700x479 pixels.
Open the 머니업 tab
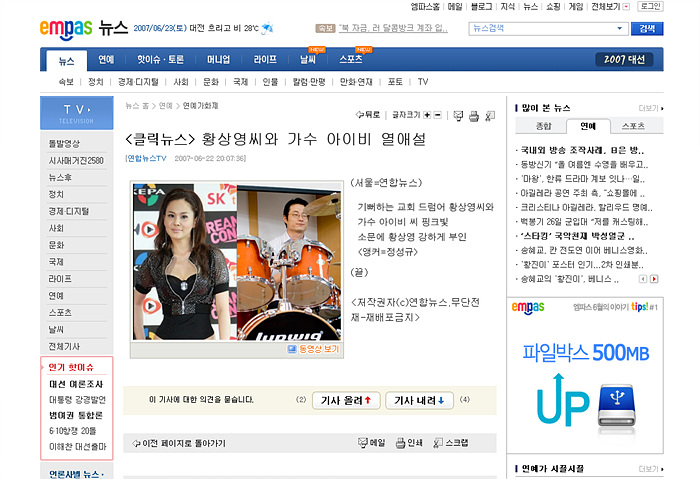218,59
